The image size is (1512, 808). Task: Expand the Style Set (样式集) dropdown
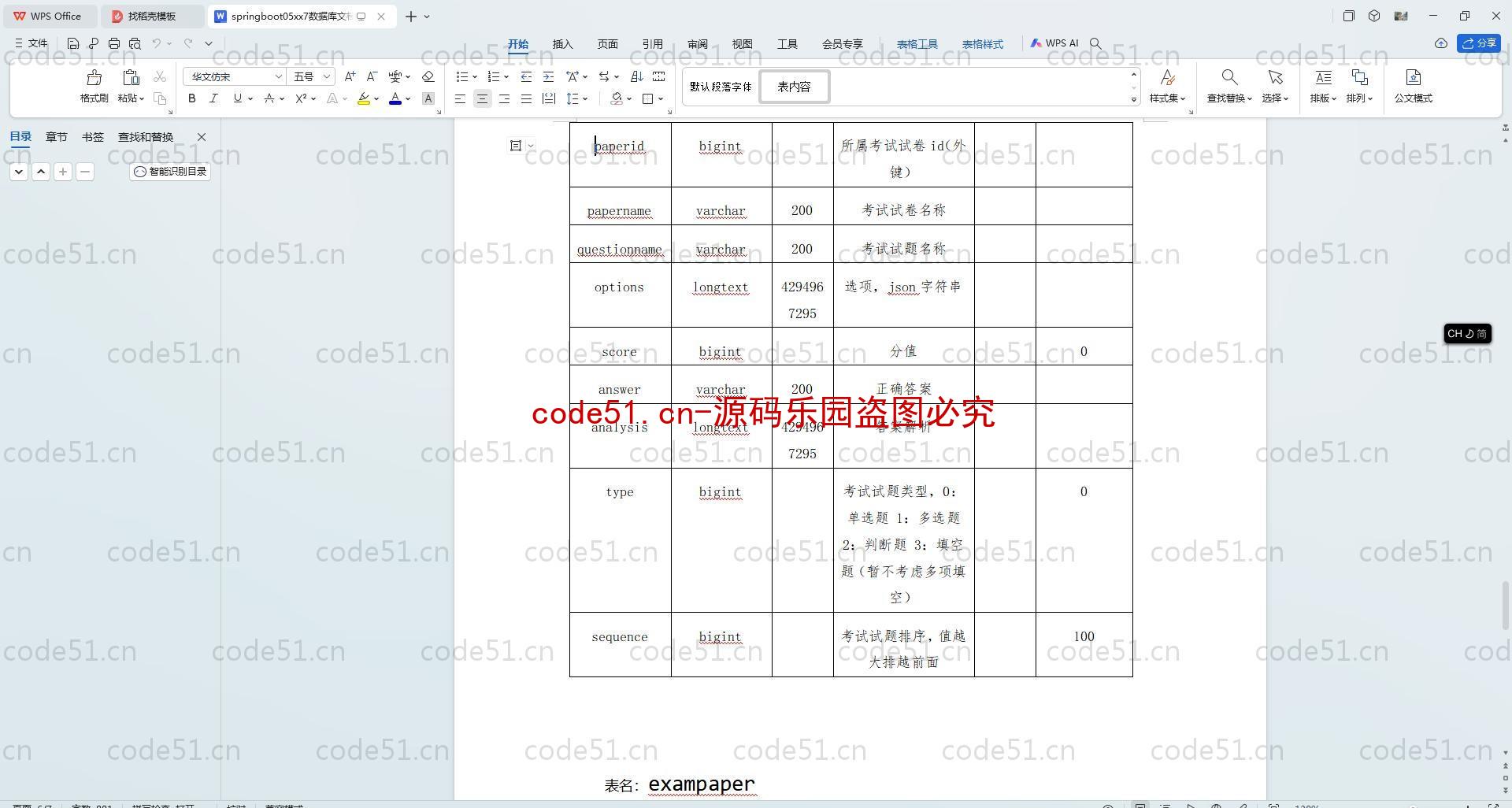pos(1167,98)
